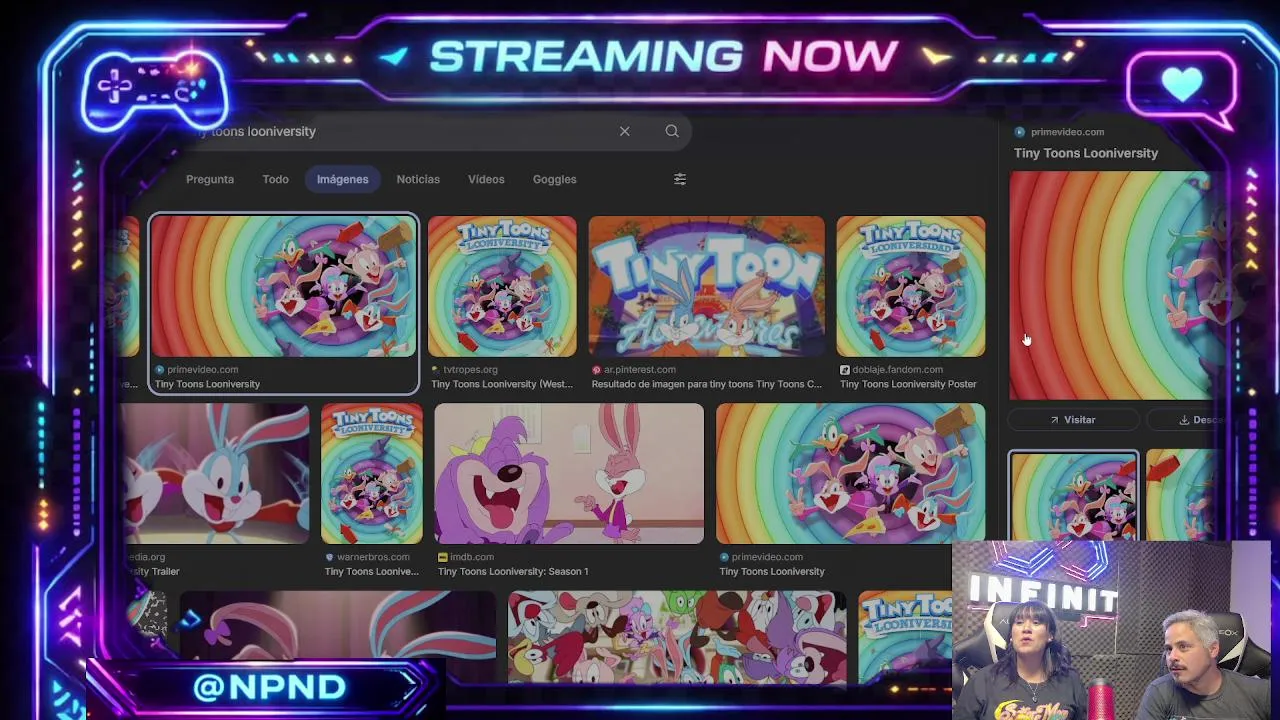Open the warnerbros.com poster thumbnail
The height and width of the screenshot is (720, 1280).
tap(372, 474)
